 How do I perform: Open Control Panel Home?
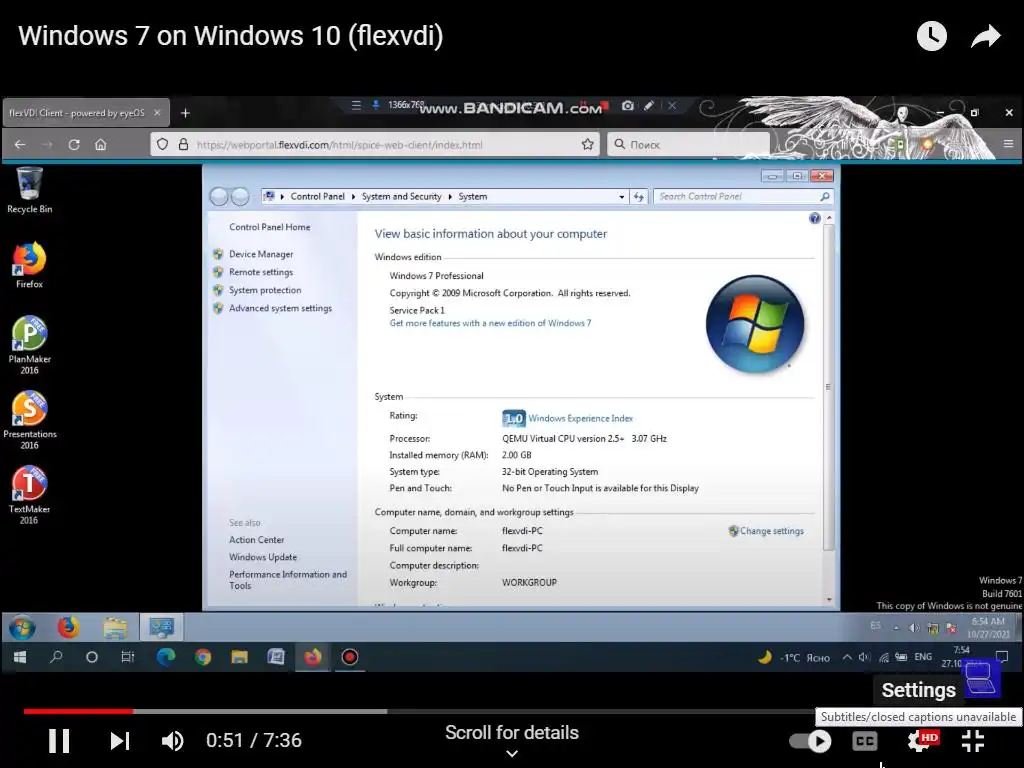pos(270,227)
